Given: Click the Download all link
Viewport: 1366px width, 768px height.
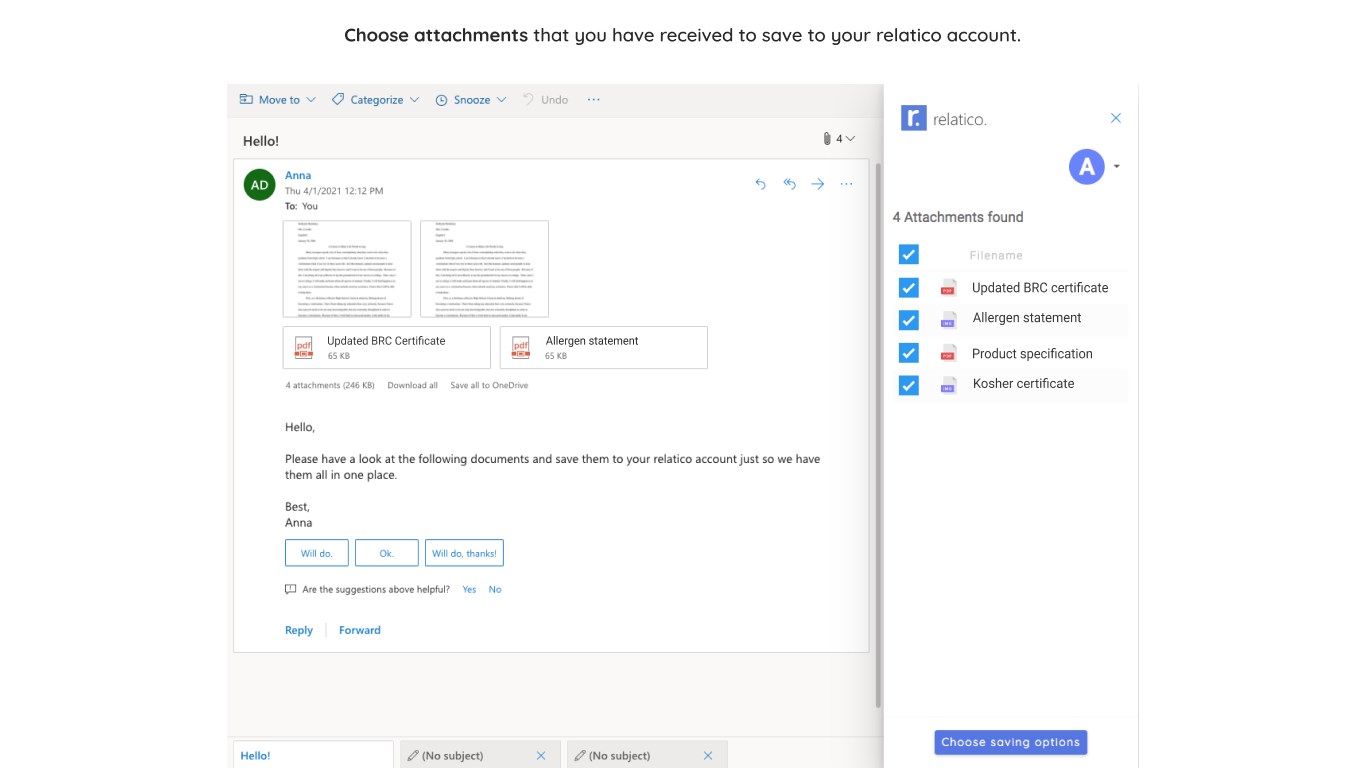Looking at the screenshot, I should click(x=412, y=385).
